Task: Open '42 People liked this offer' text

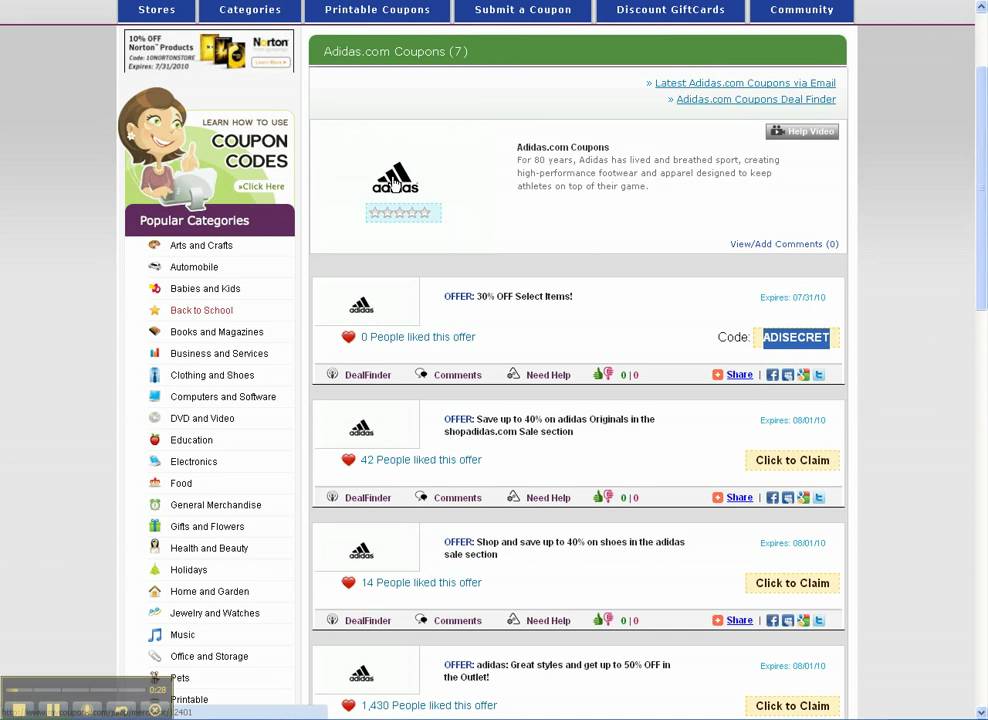Action: click(421, 460)
